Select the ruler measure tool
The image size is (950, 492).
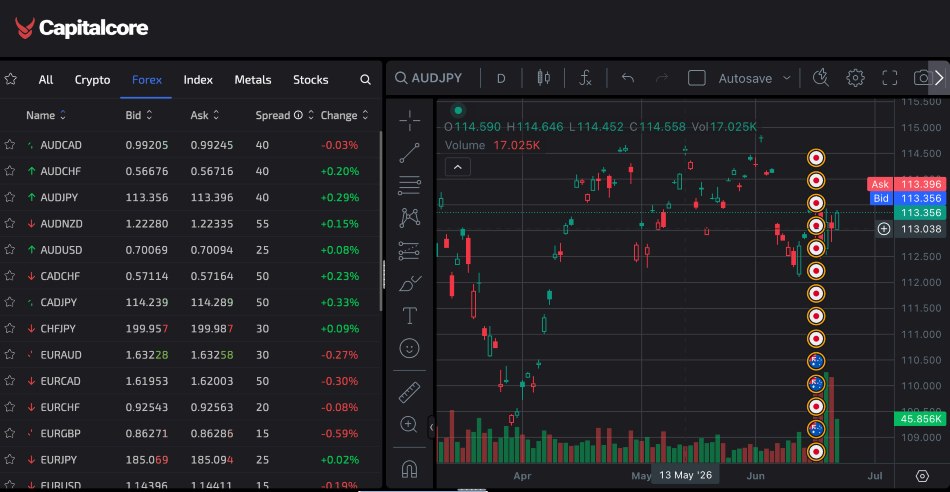click(x=410, y=392)
